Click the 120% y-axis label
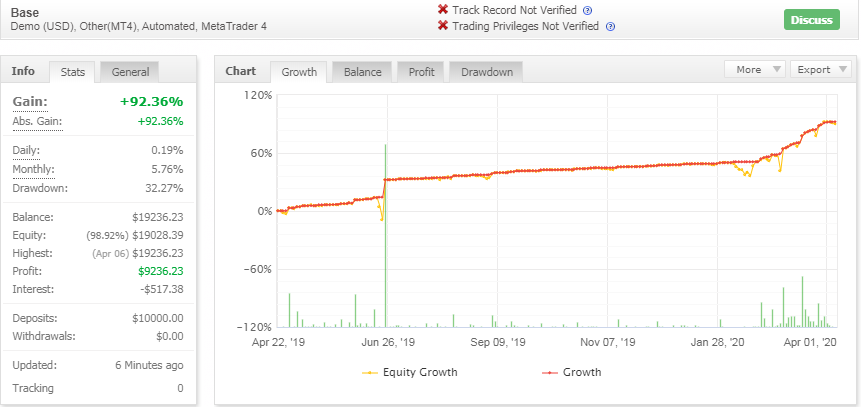 click(258, 95)
